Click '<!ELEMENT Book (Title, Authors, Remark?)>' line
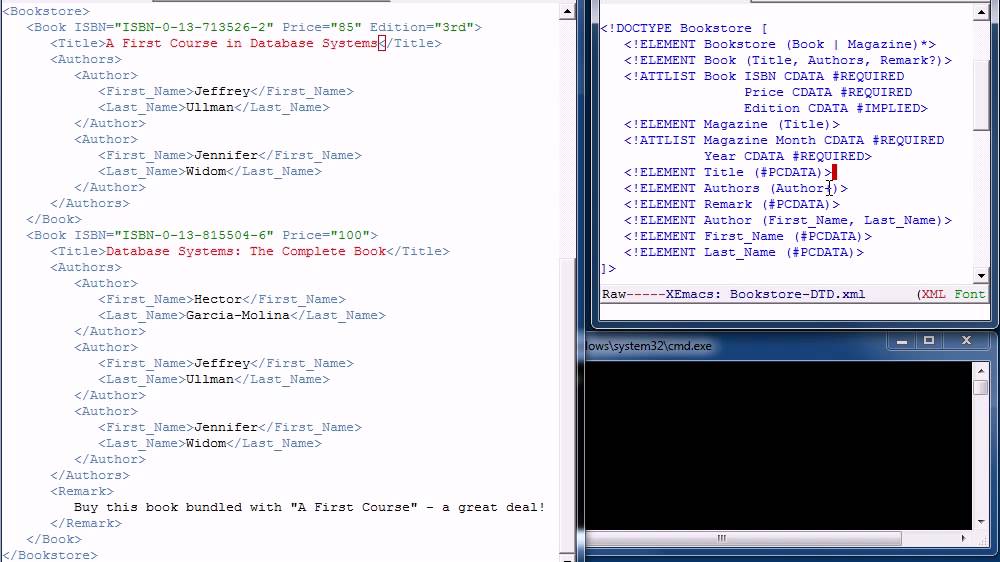This screenshot has width=1000, height=562. click(788, 60)
